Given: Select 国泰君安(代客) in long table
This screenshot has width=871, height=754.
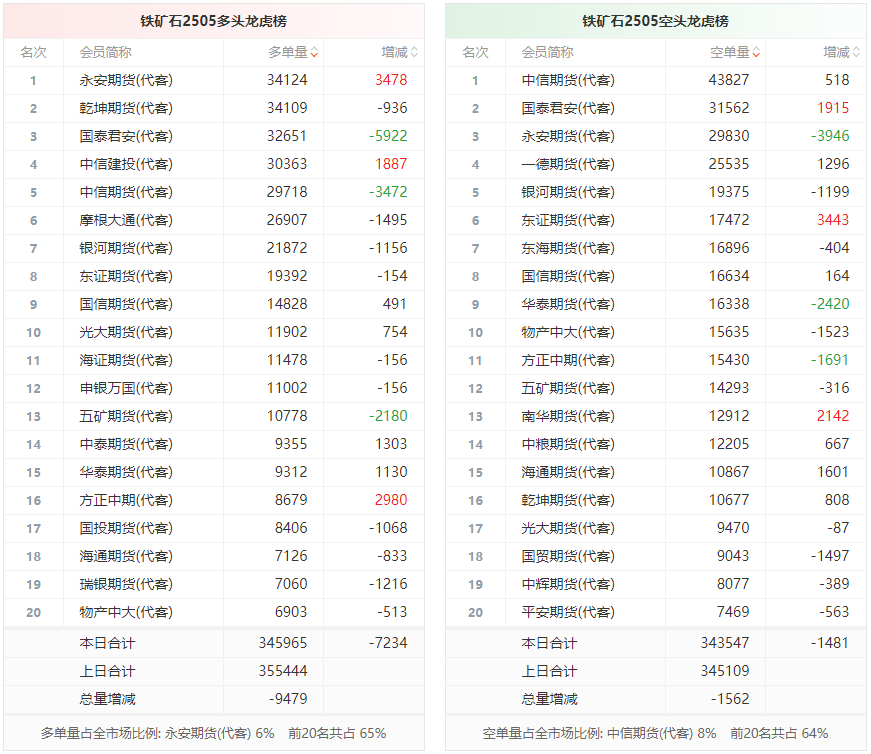Looking at the screenshot, I should (126, 137).
